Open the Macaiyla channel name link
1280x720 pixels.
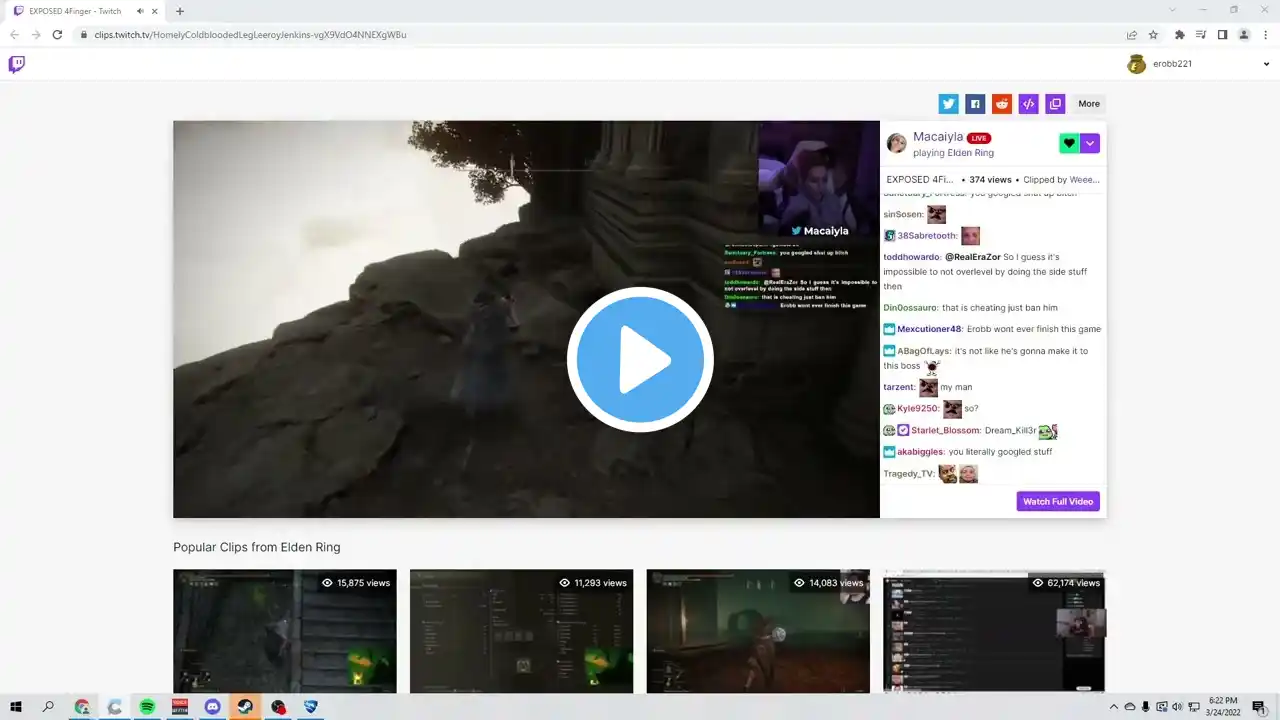(x=938, y=137)
